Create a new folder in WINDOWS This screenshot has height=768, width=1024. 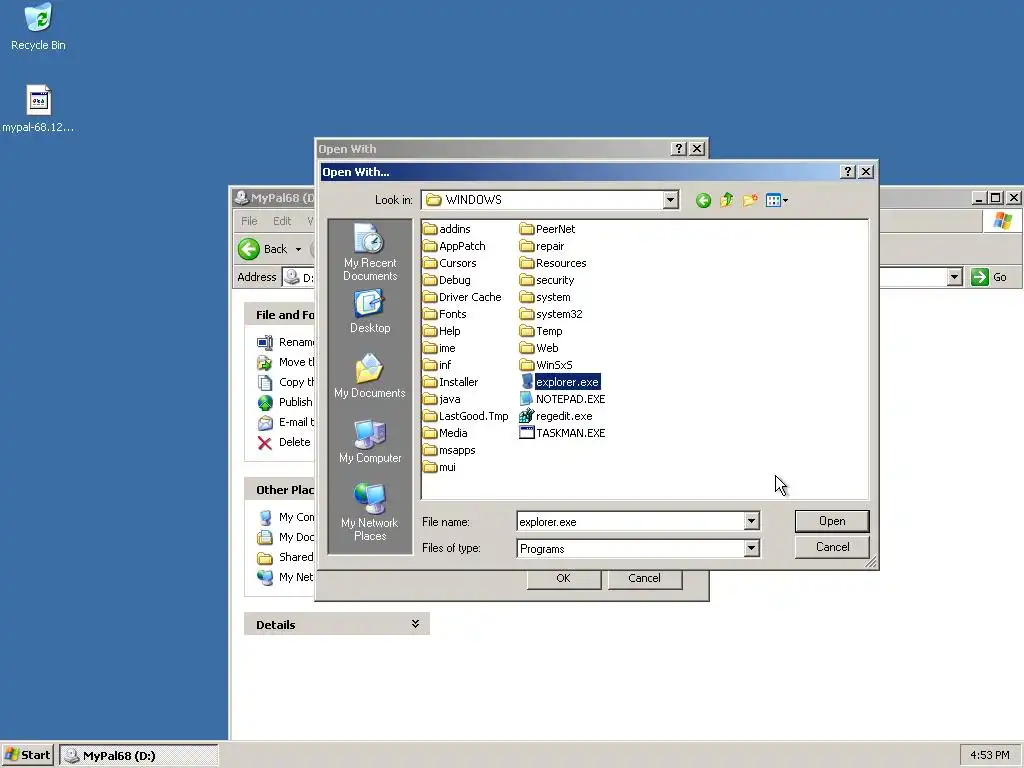pos(750,200)
